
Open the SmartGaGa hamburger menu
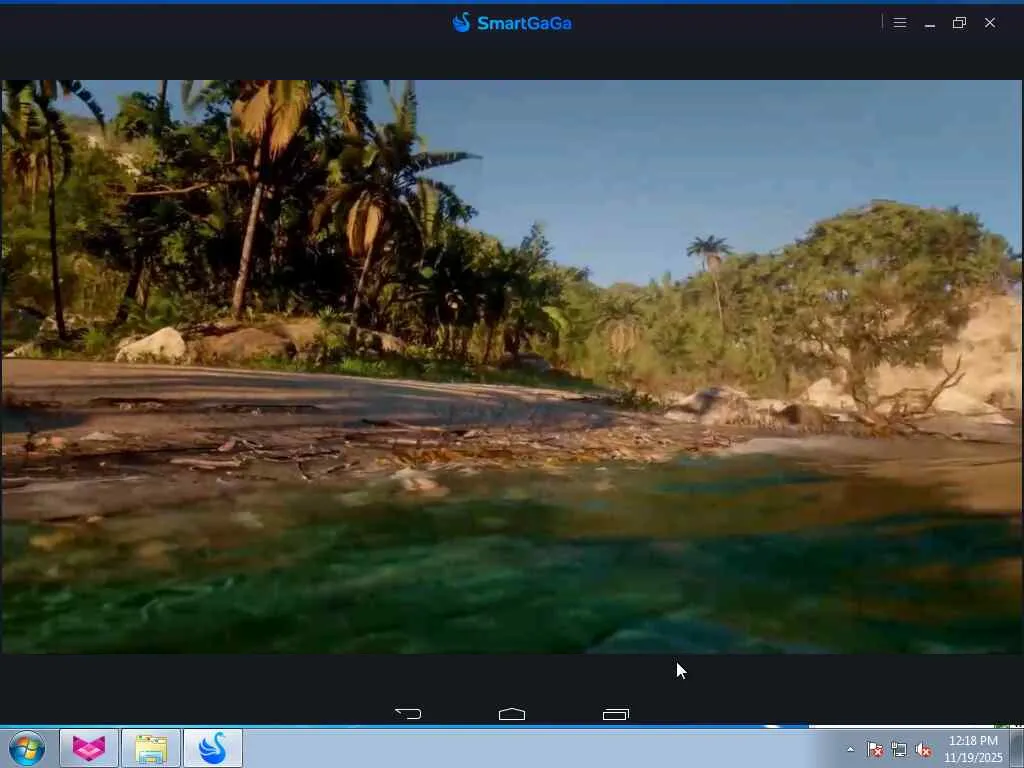[x=900, y=23]
